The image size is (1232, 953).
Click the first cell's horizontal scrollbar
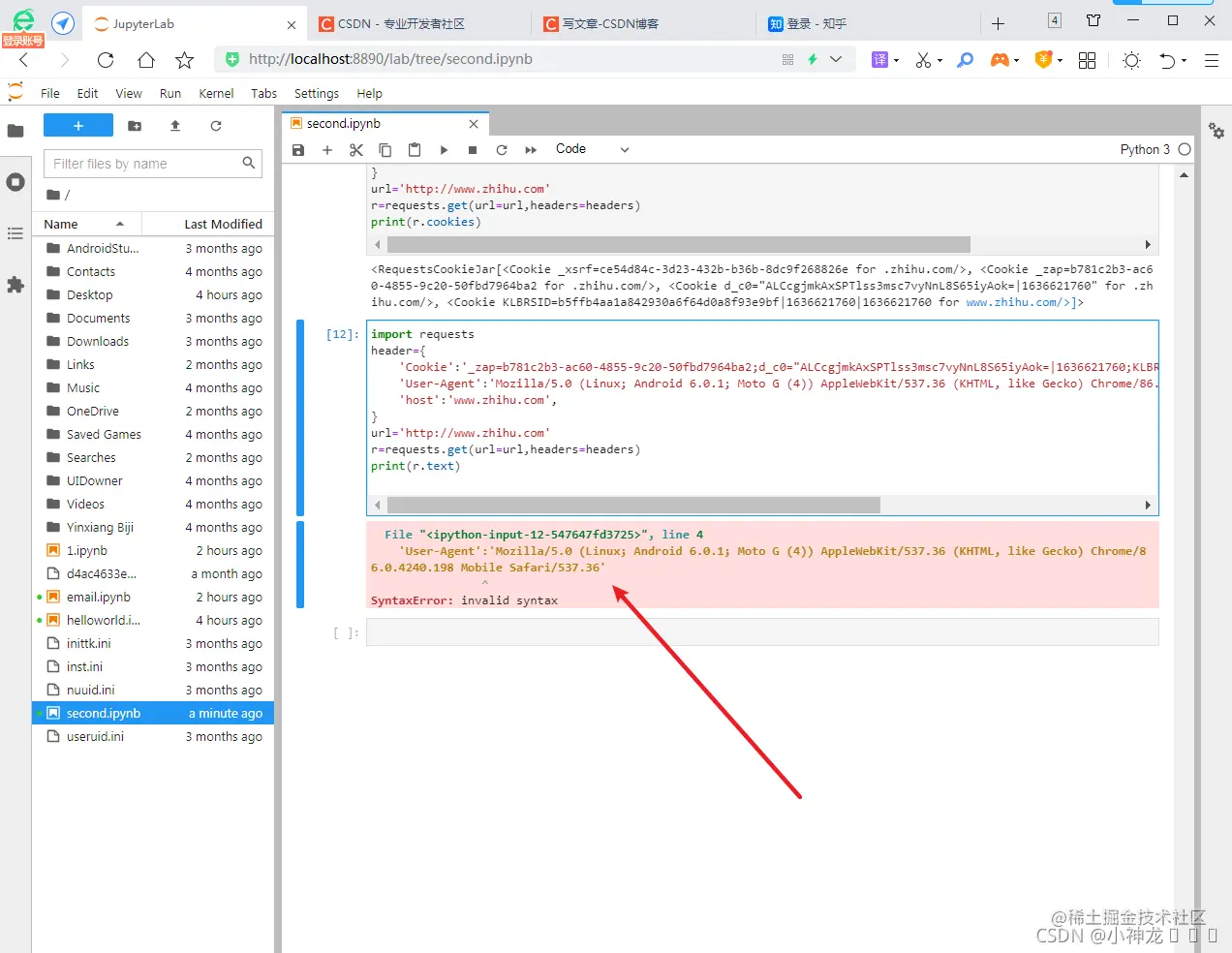pyautogui.click(x=678, y=245)
